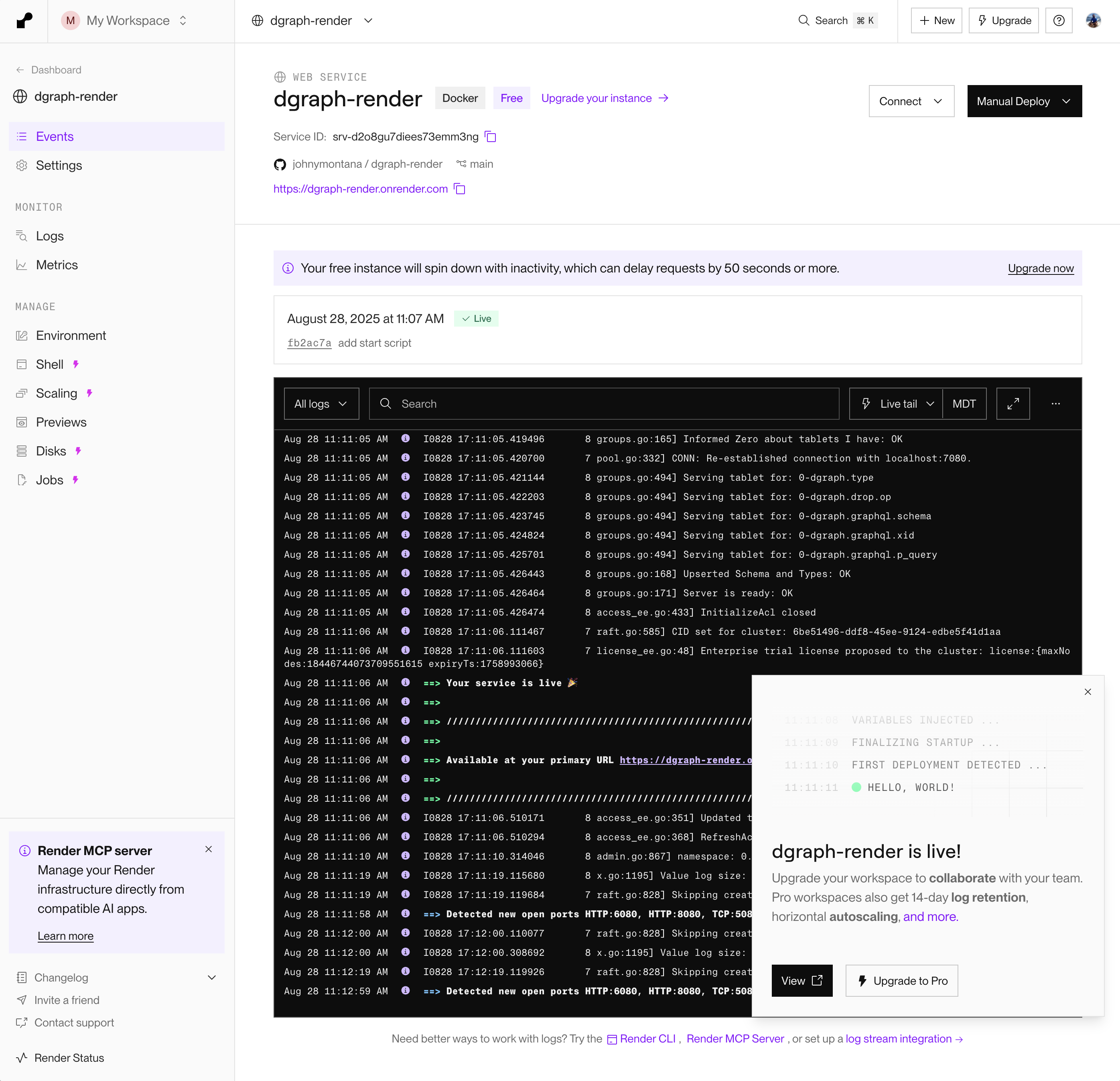Click info icon on Your service is live log

point(405,682)
